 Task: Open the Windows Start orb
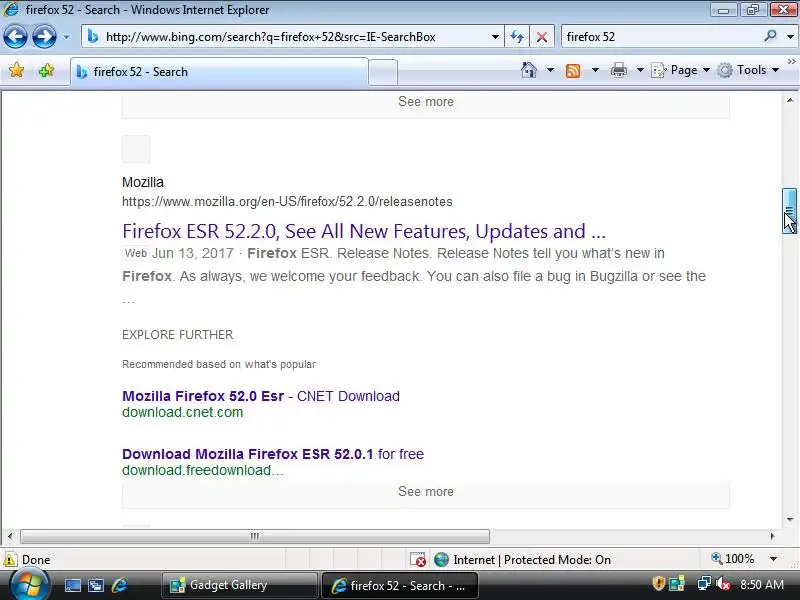[30, 585]
